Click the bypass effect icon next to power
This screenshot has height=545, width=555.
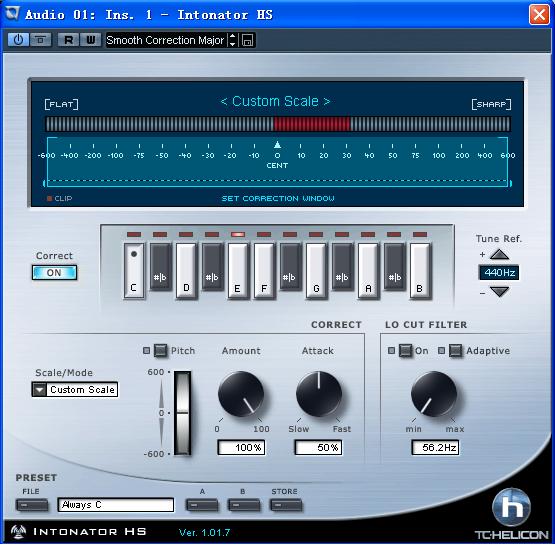coord(41,40)
